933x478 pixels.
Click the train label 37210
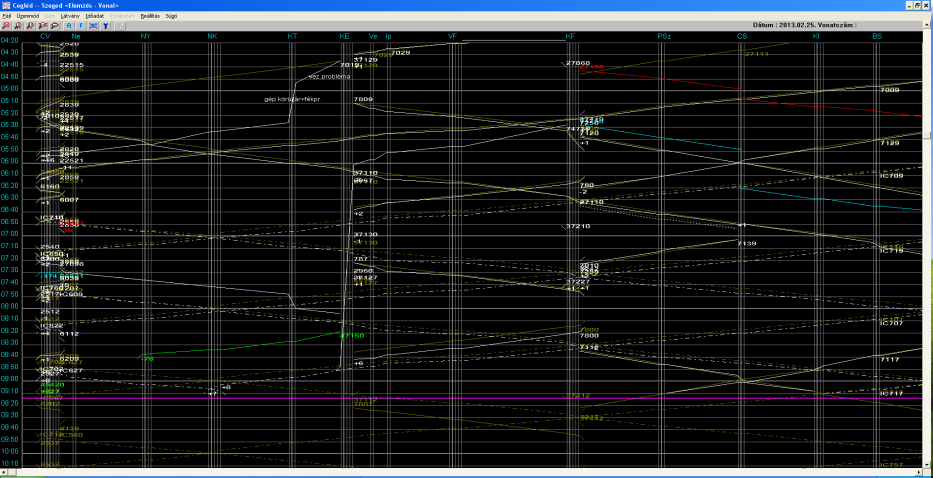click(578, 227)
